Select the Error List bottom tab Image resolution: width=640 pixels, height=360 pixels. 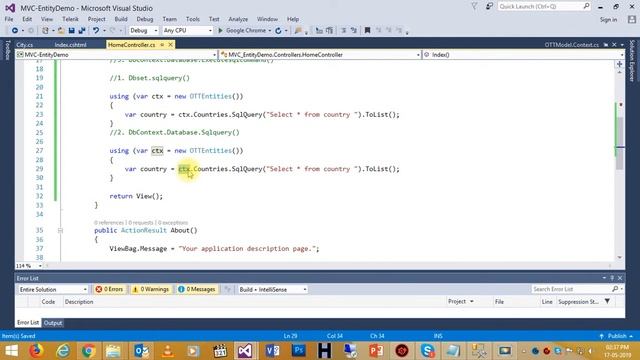28,323
